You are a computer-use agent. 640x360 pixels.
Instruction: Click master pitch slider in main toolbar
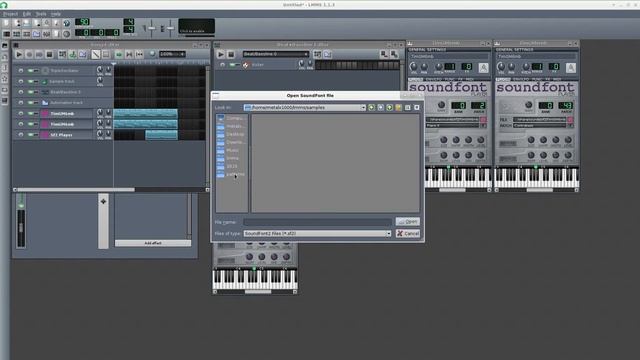[170, 28]
